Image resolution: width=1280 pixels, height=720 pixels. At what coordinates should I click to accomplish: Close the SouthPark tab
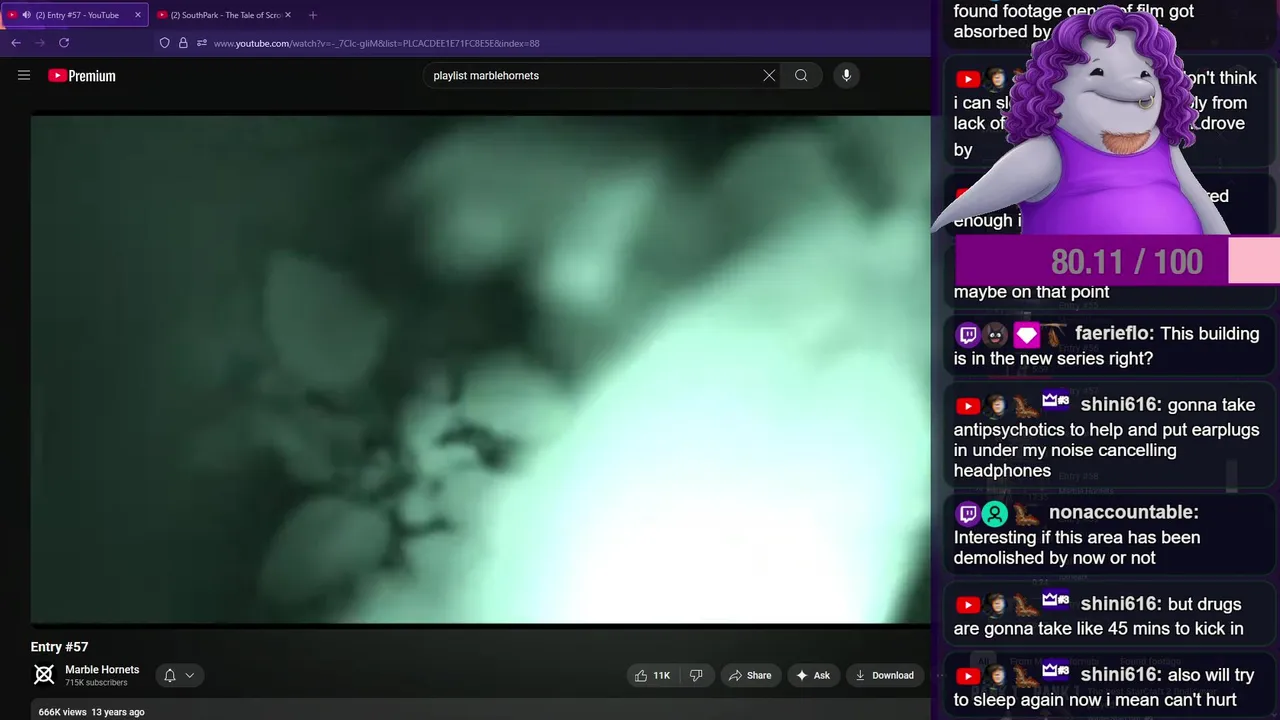(288, 15)
